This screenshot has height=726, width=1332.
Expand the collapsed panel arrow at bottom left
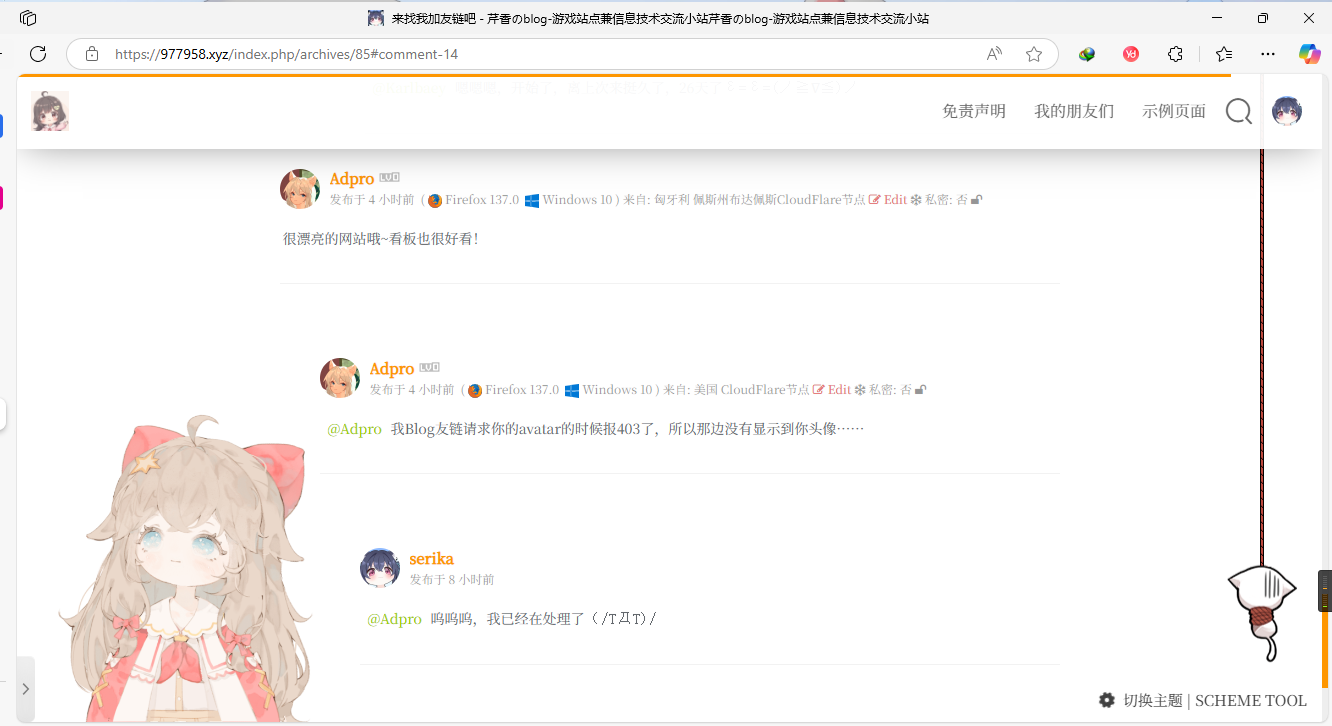[25, 688]
